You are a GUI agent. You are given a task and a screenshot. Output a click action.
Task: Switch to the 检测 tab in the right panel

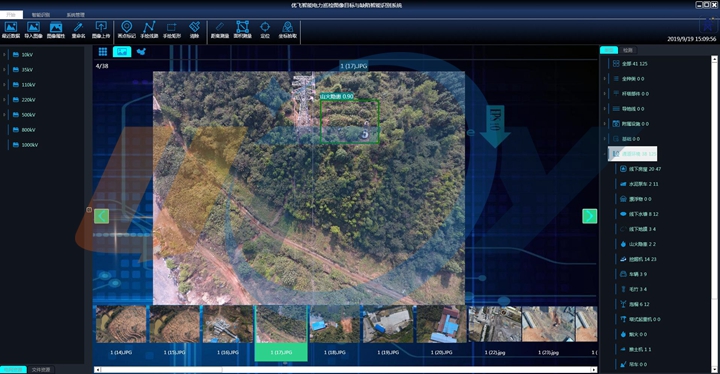[x=628, y=50]
